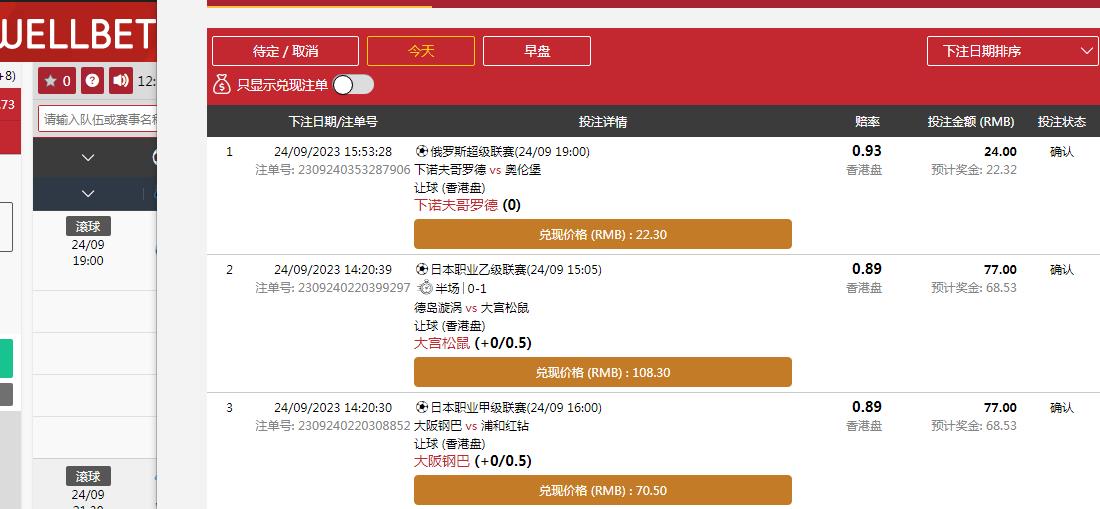Click 预计奖金: 22.32 text

[974, 170]
